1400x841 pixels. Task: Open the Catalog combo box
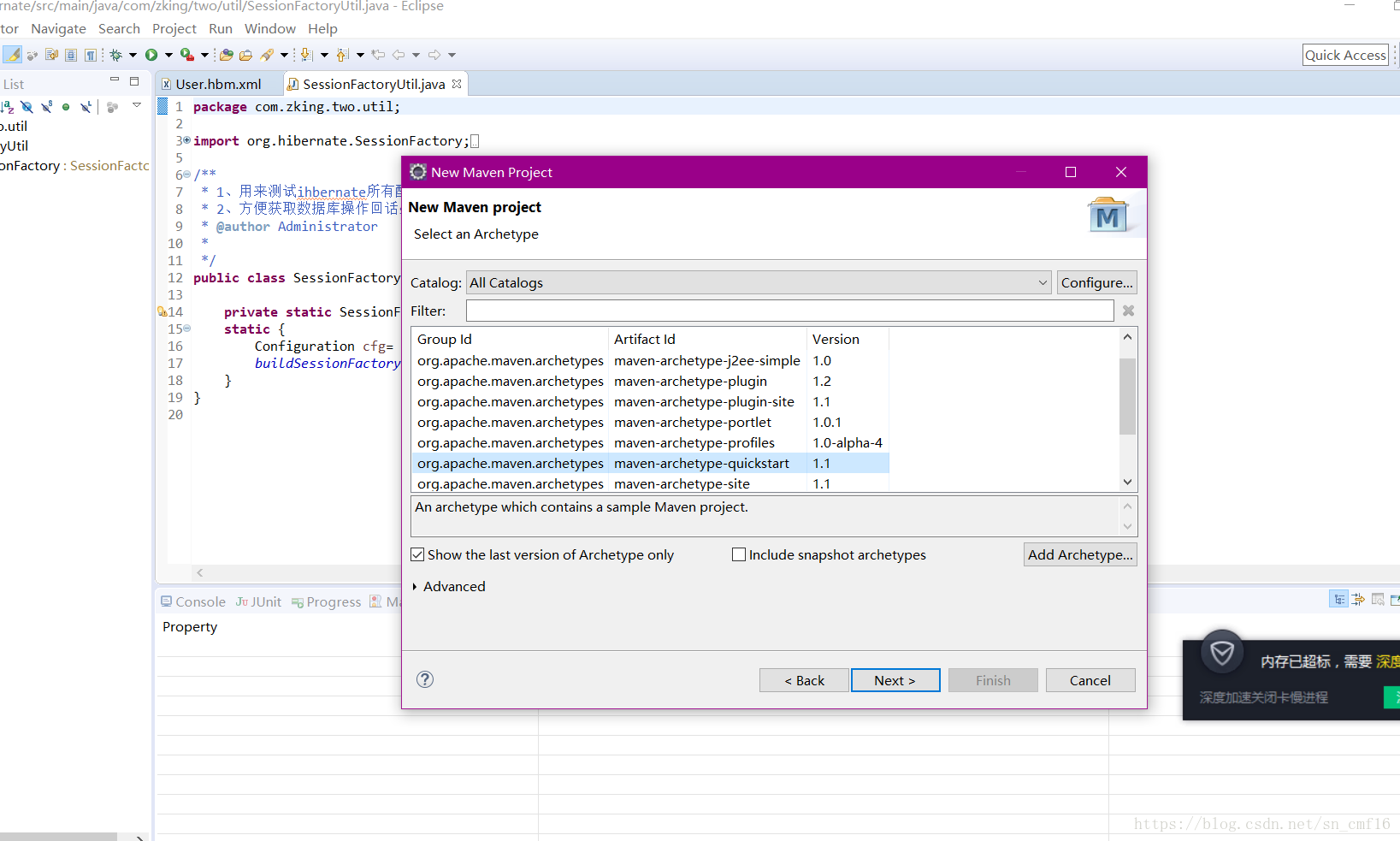759,282
